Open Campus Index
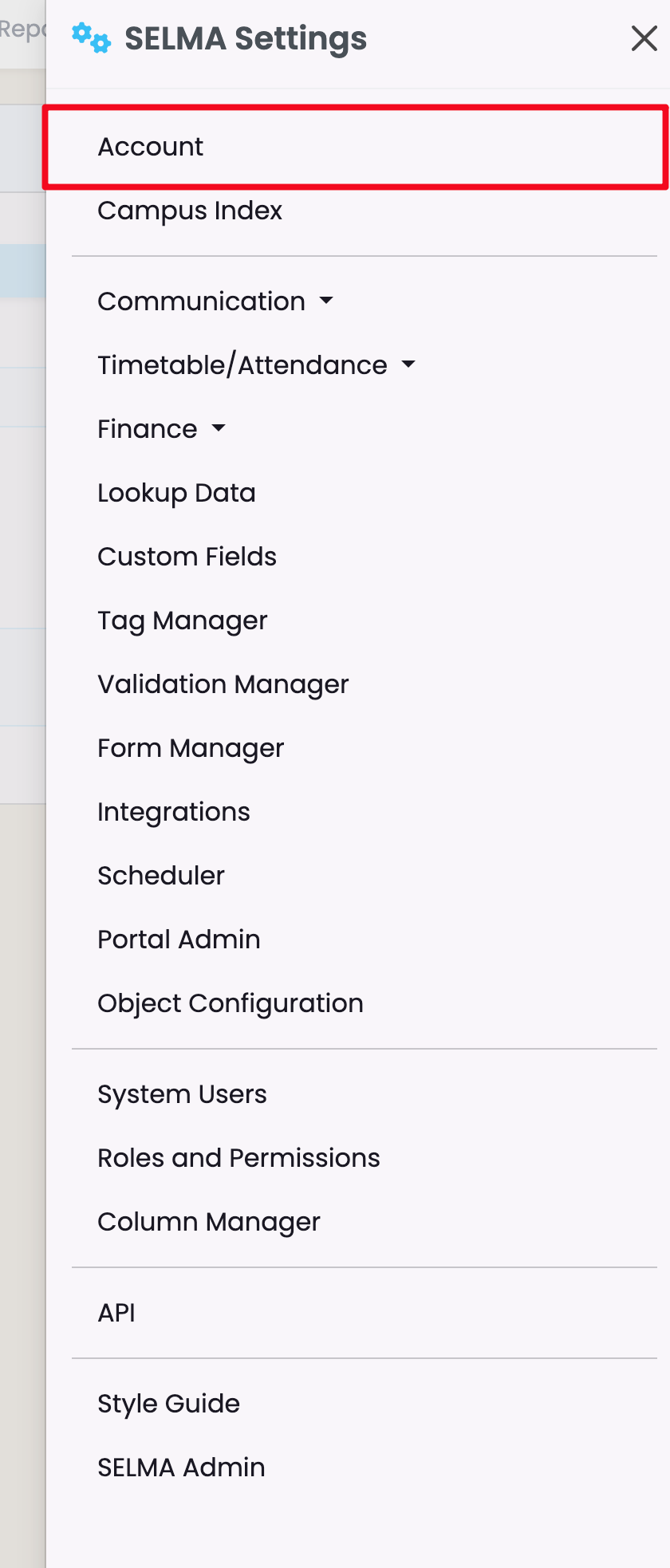This screenshot has width=670, height=1568. [x=190, y=211]
